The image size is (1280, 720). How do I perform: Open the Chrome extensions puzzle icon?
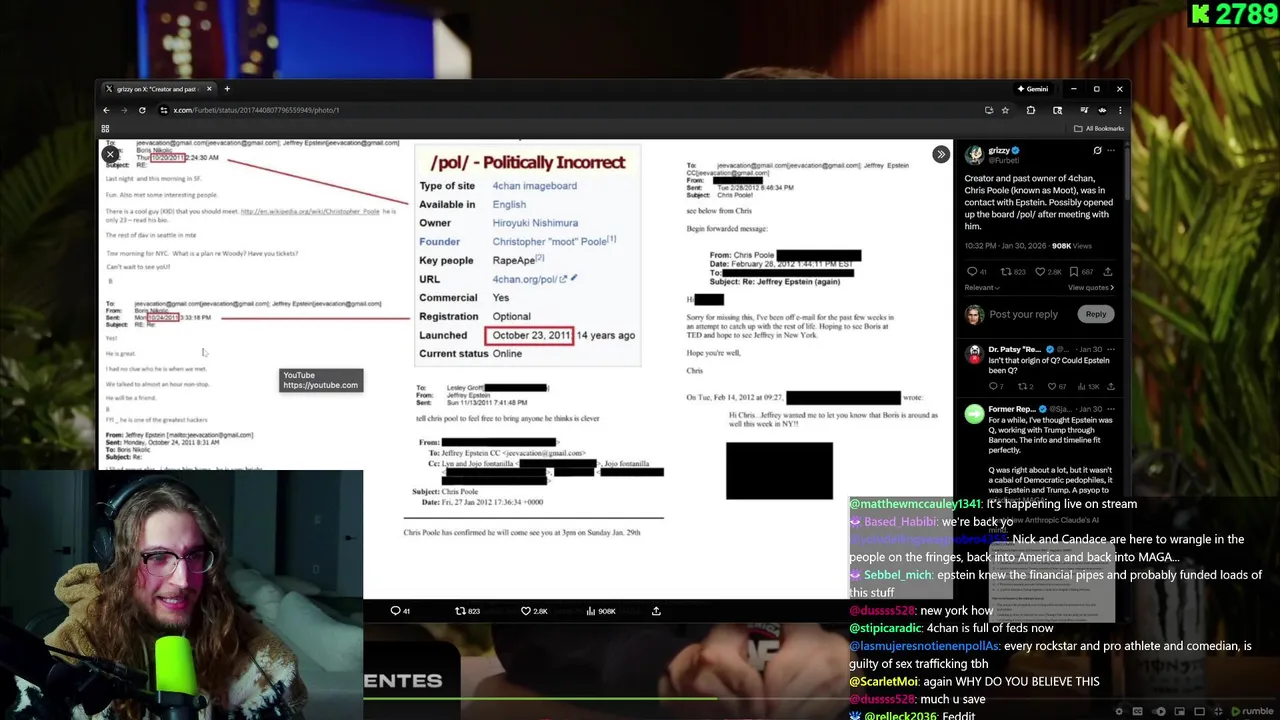click(1031, 110)
